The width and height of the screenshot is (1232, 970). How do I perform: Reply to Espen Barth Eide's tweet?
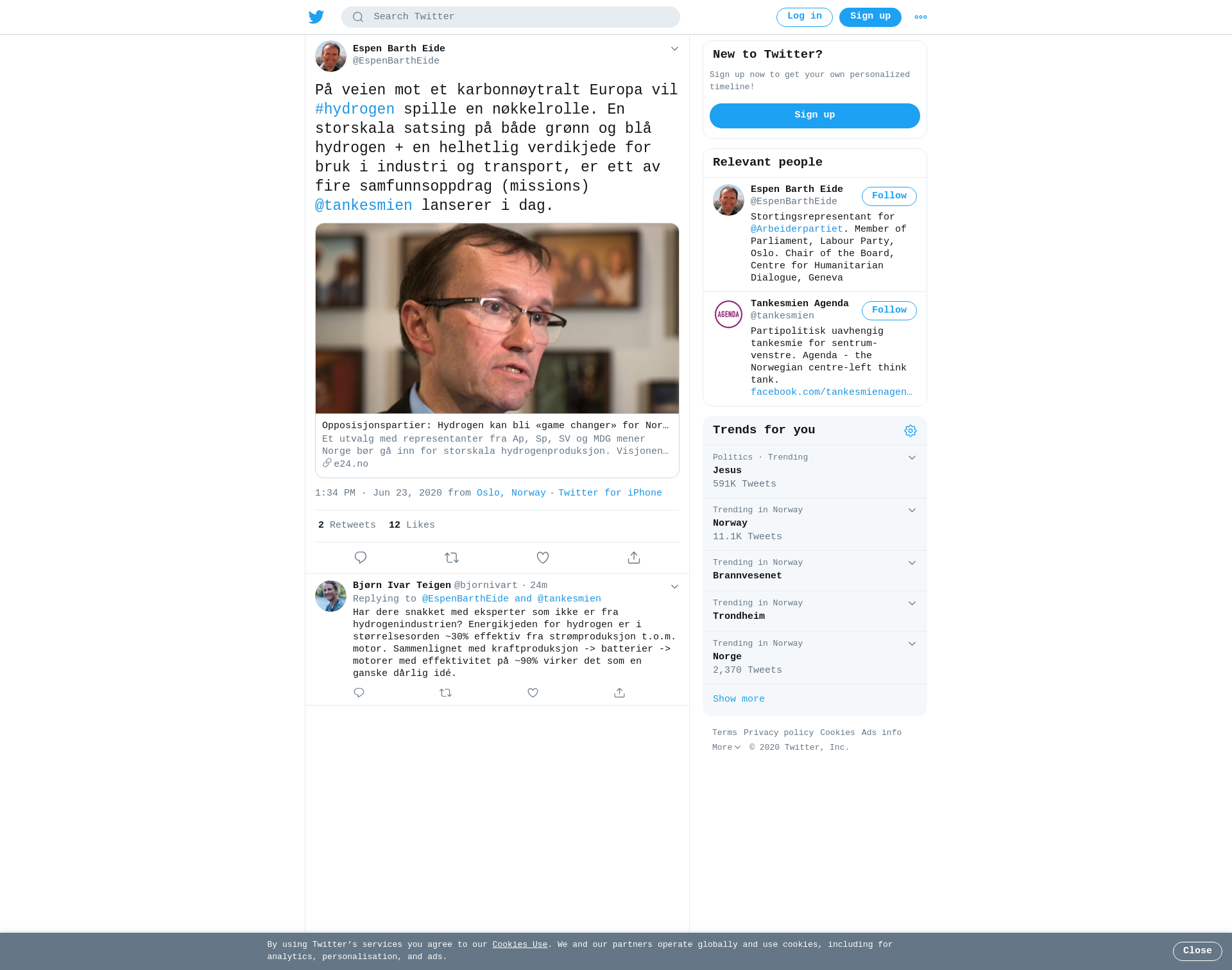click(361, 558)
